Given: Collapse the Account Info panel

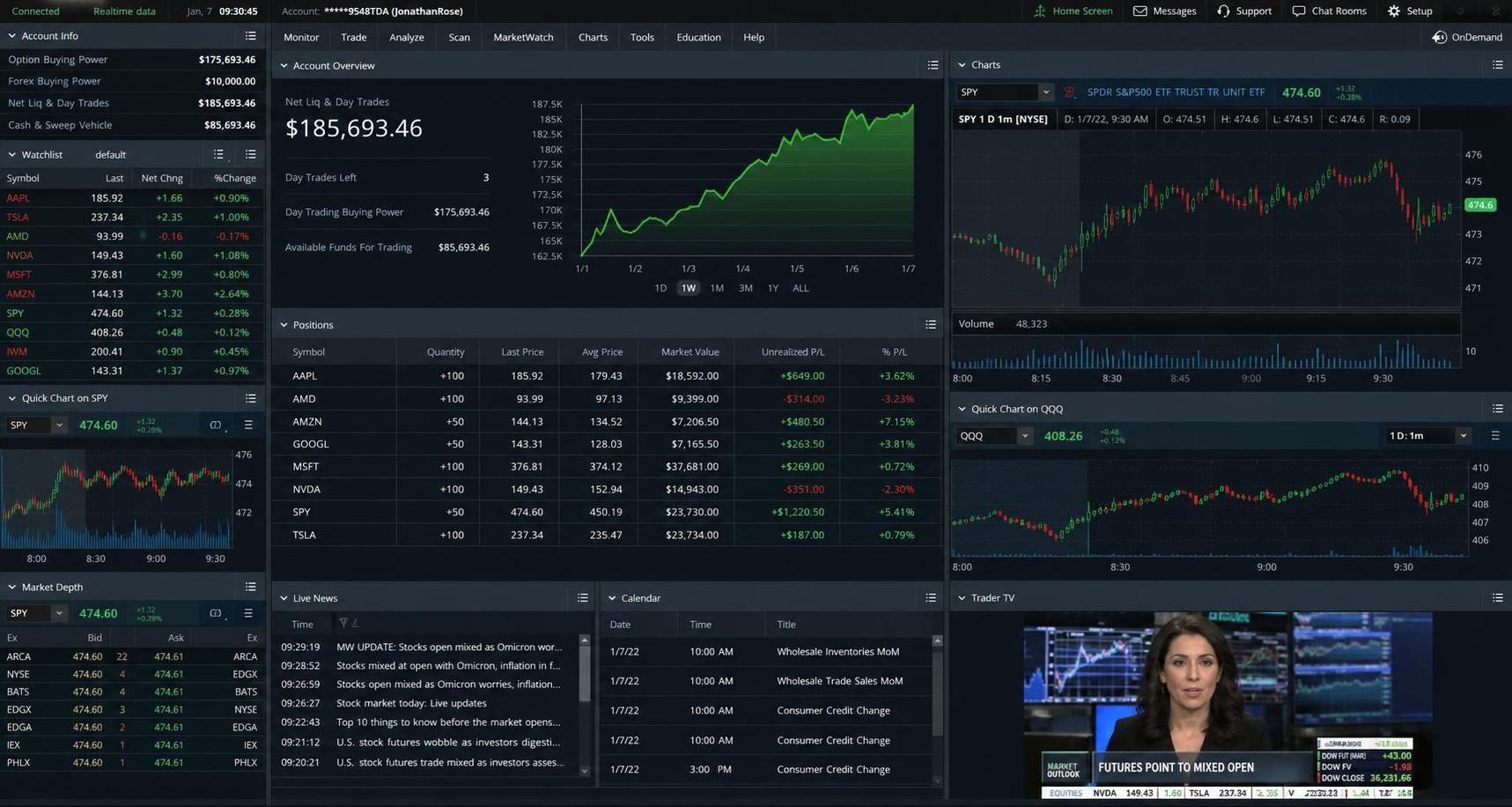Looking at the screenshot, I should click(12, 36).
